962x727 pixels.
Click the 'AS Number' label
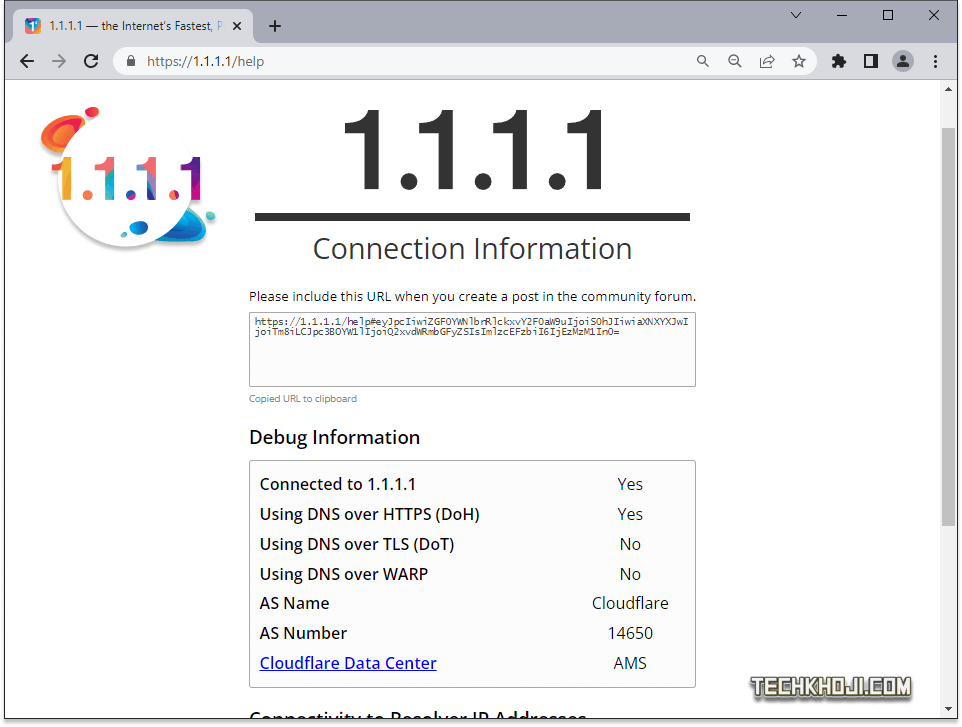303,633
